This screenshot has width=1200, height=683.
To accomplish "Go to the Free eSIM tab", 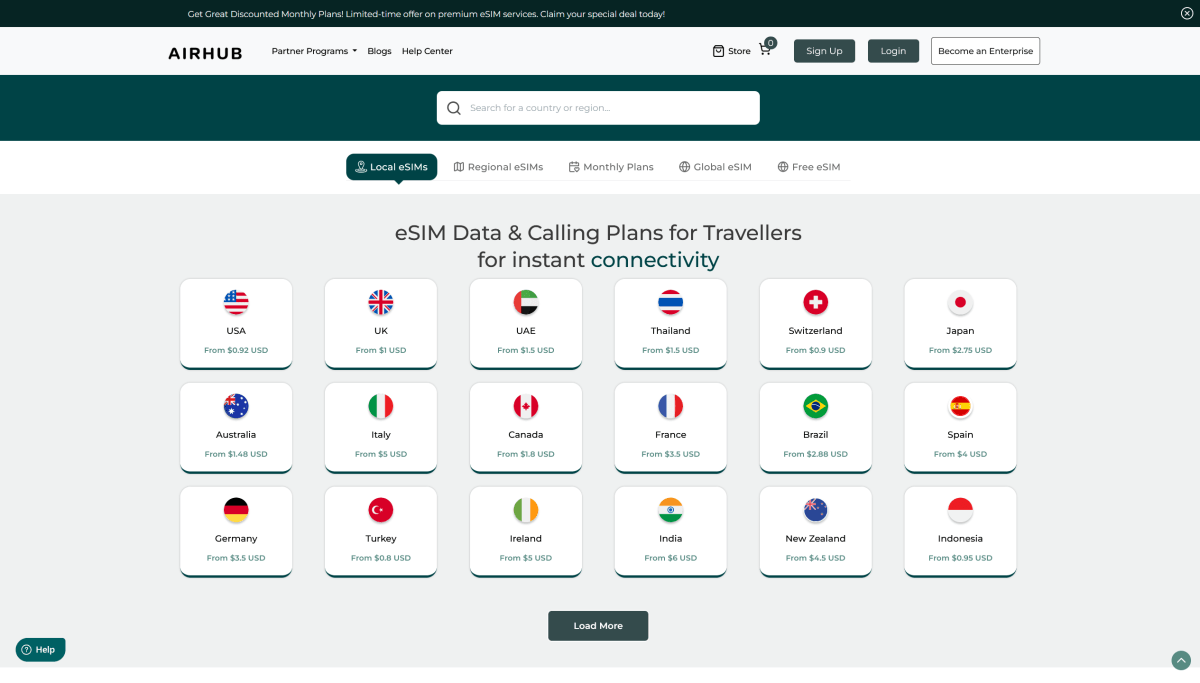I will click(x=808, y=167).
